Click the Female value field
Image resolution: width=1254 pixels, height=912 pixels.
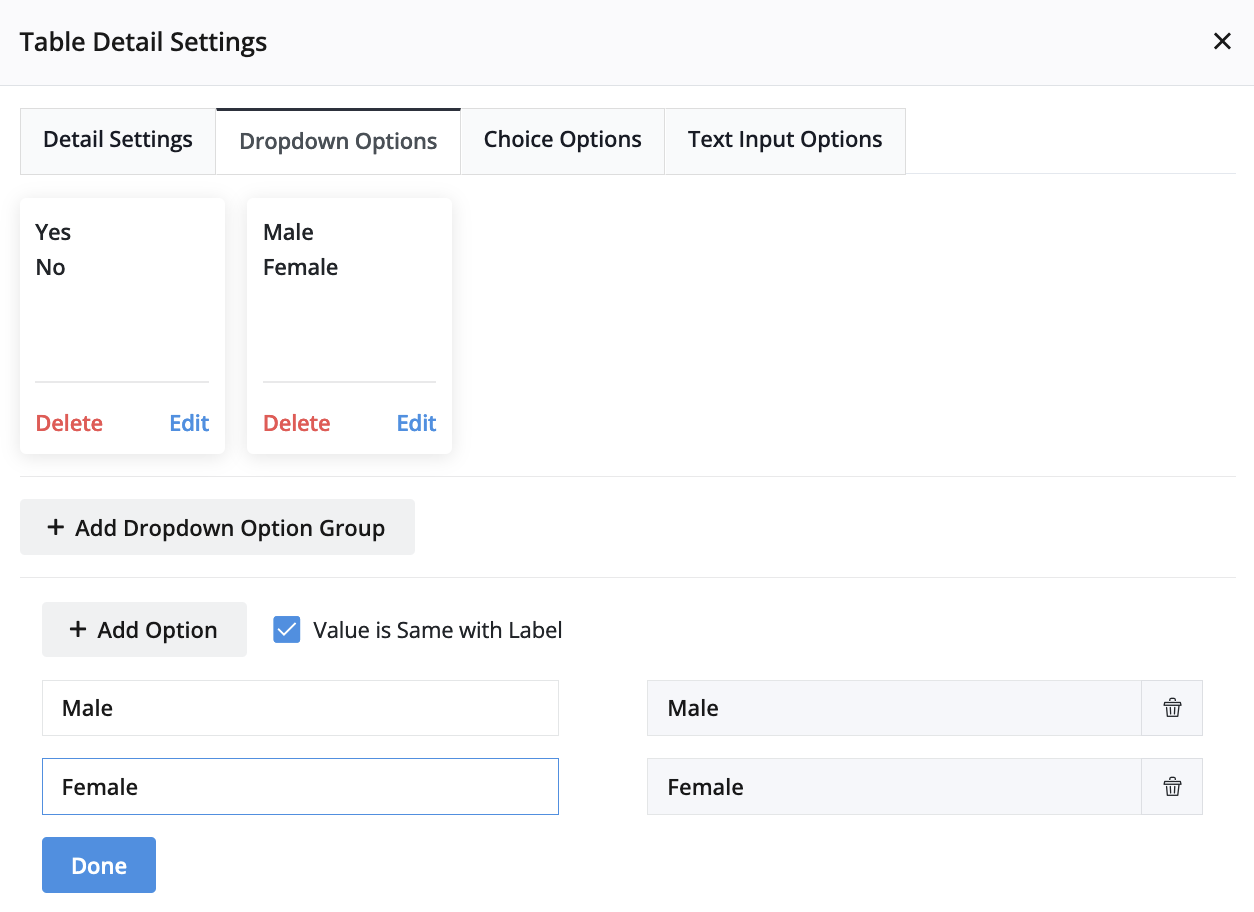893,787
